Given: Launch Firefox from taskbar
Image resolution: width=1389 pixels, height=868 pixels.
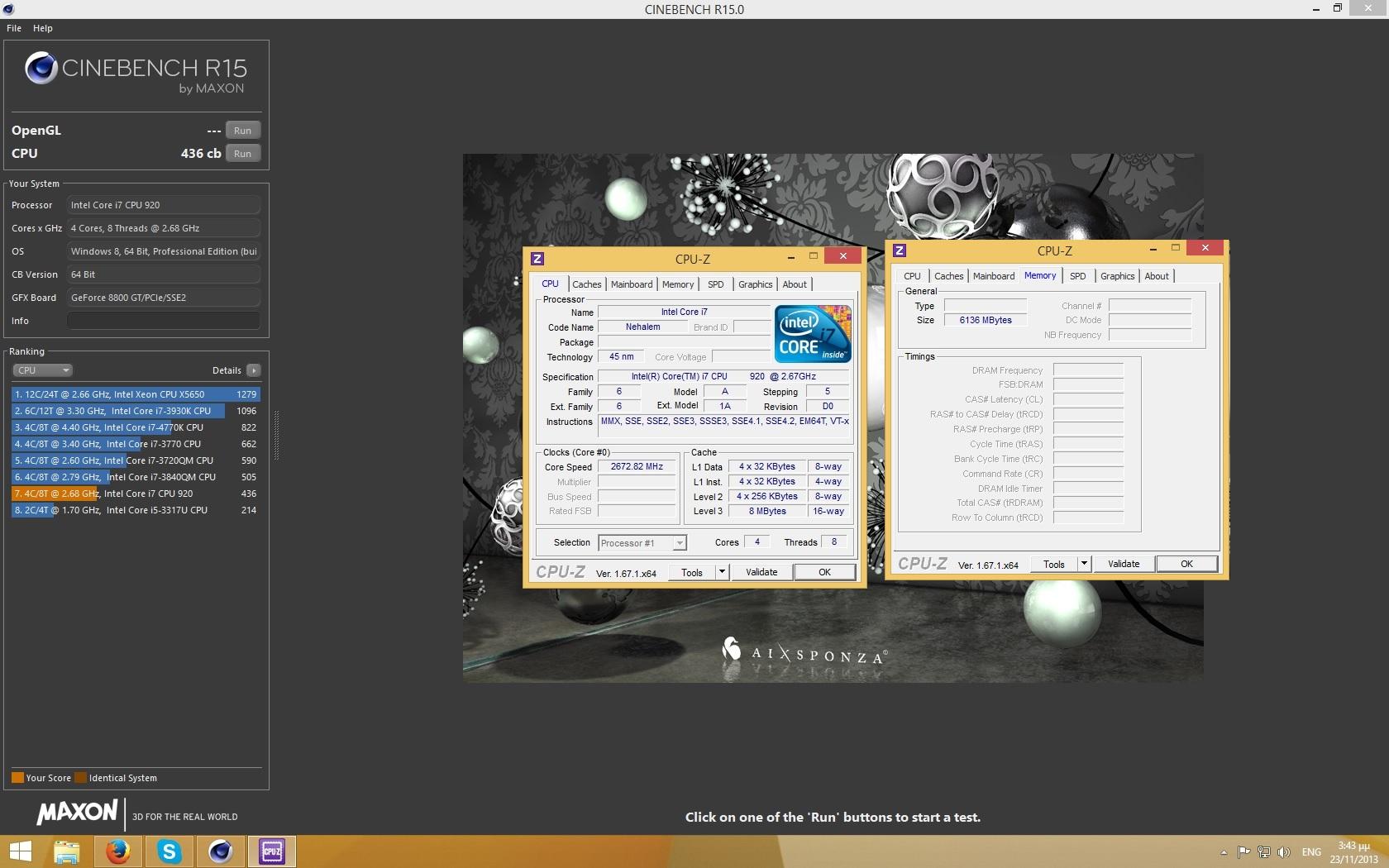Looking at the screenshot, I should coord(117,851).
